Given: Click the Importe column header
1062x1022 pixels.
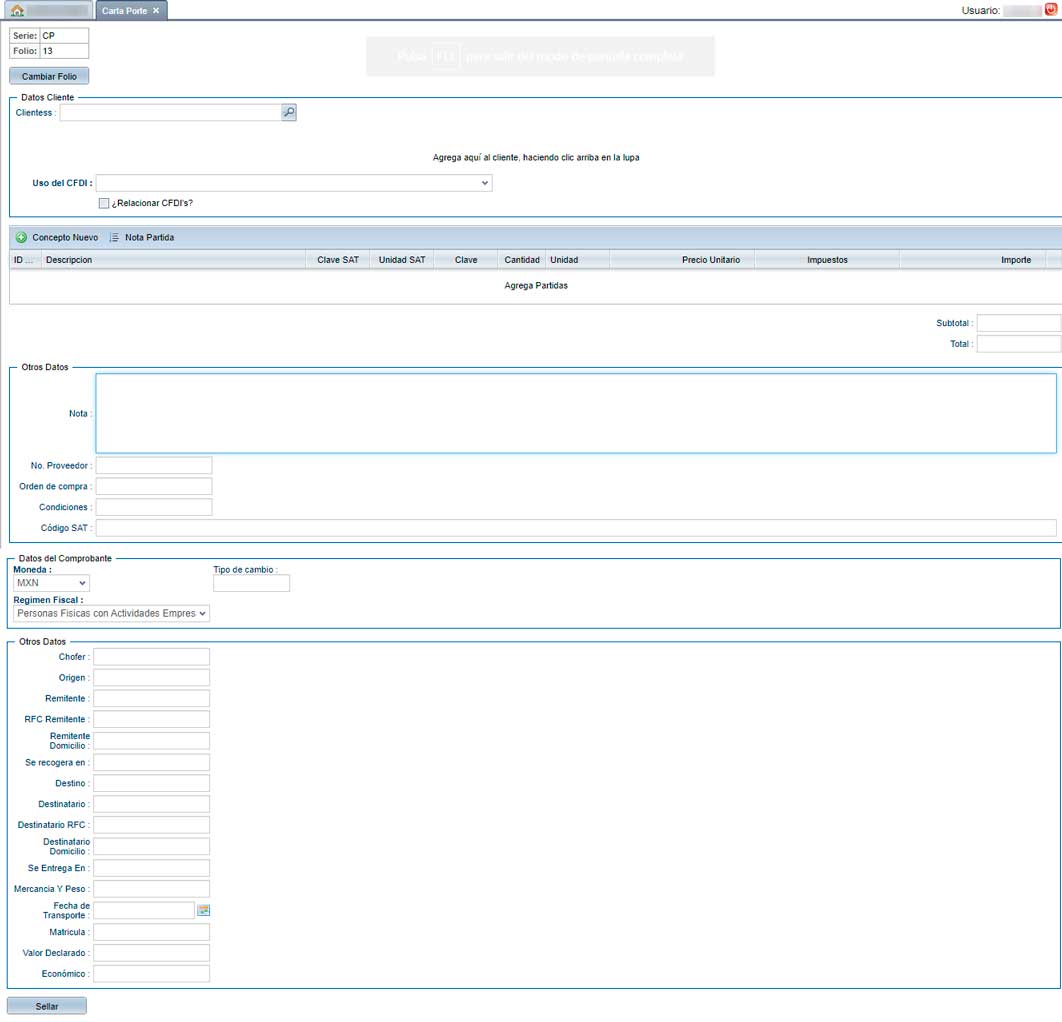Looking at the screenshot, I should coord(1015,260).
